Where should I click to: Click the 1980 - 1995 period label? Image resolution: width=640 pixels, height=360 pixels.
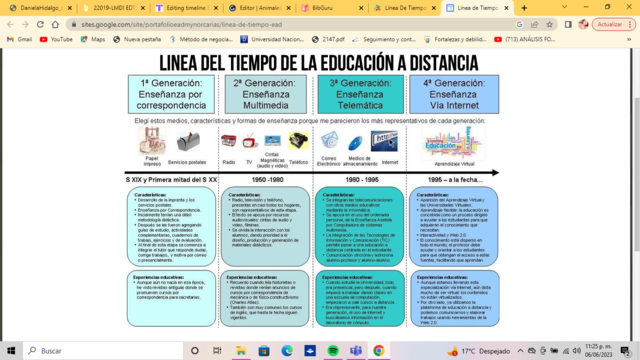pos(361,180)
